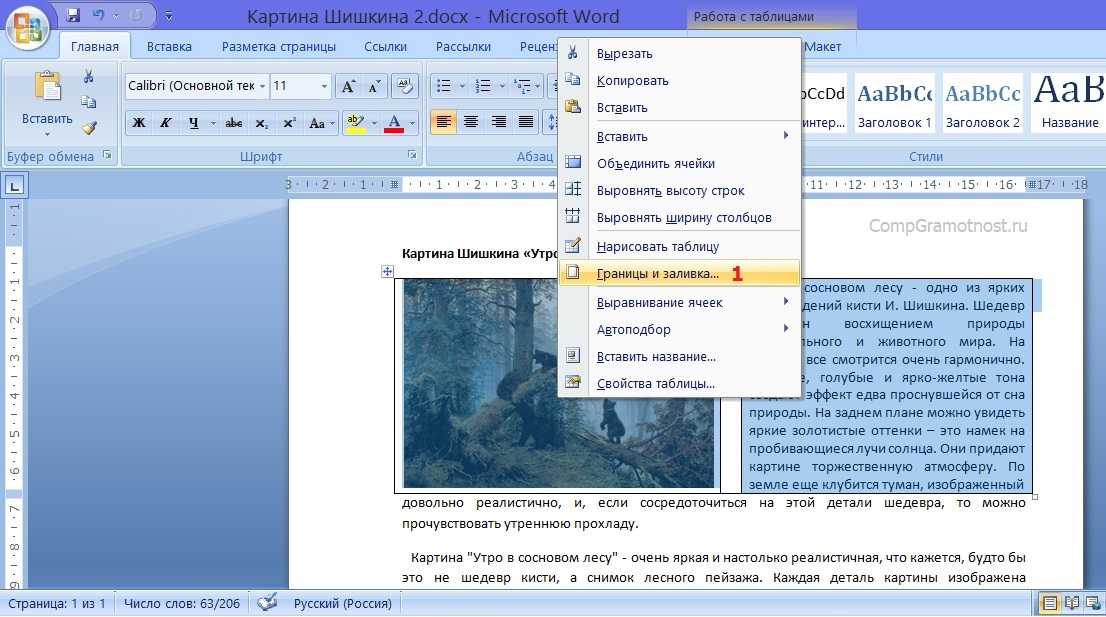
Task: Click the Grow Font icon
Action: (x=349, y=86)
